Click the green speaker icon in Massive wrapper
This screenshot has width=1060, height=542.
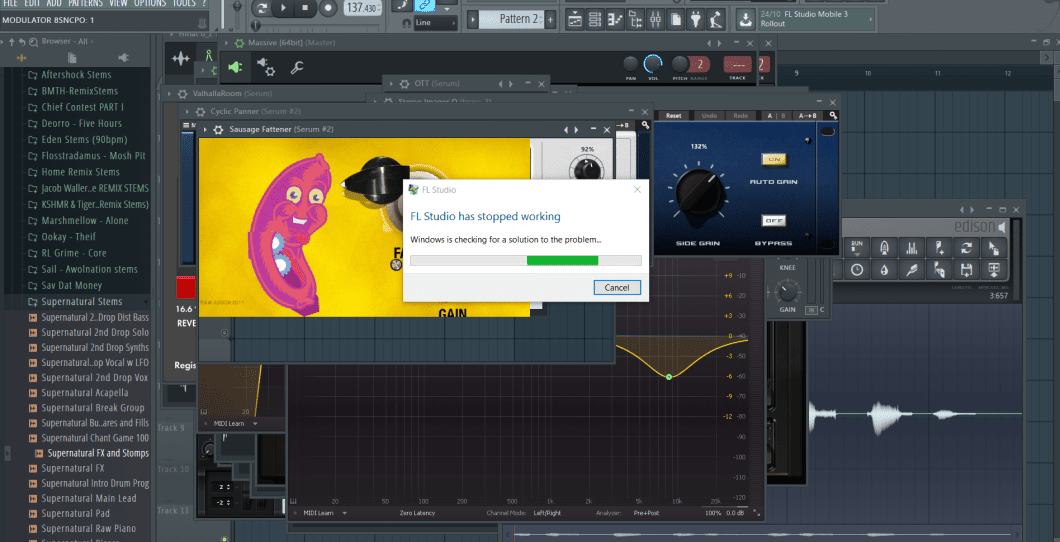(x=234, y=67)
